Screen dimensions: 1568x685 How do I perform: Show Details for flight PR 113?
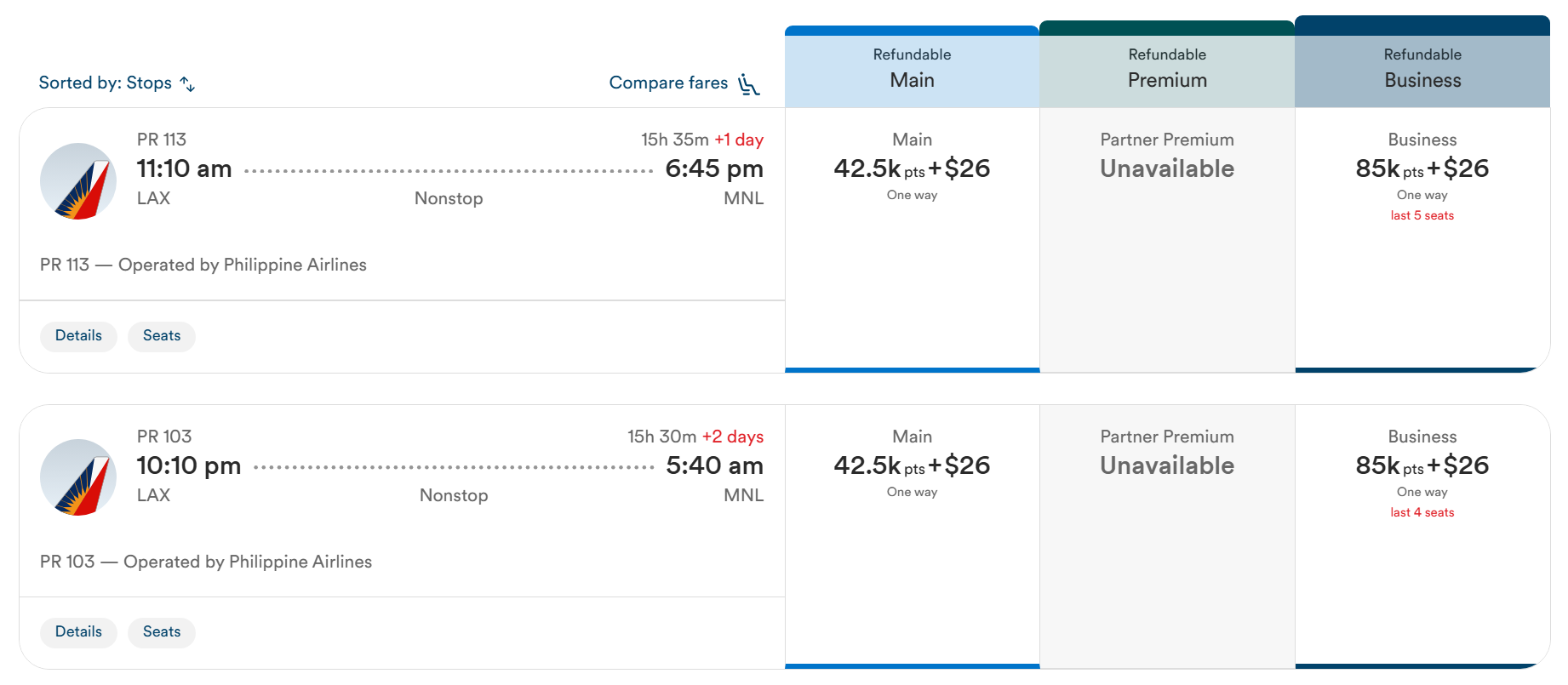pos(78,336)
